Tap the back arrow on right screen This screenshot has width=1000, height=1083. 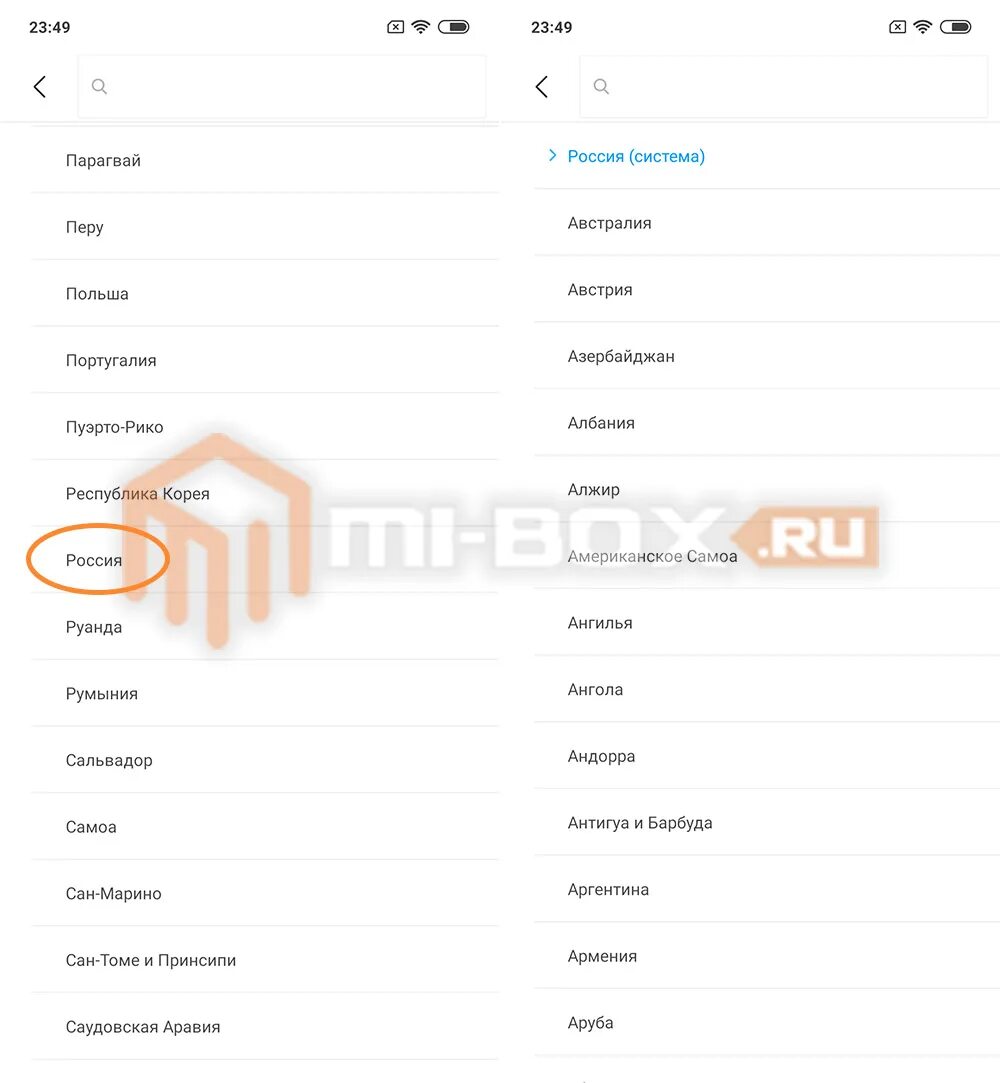coord(542,87)
